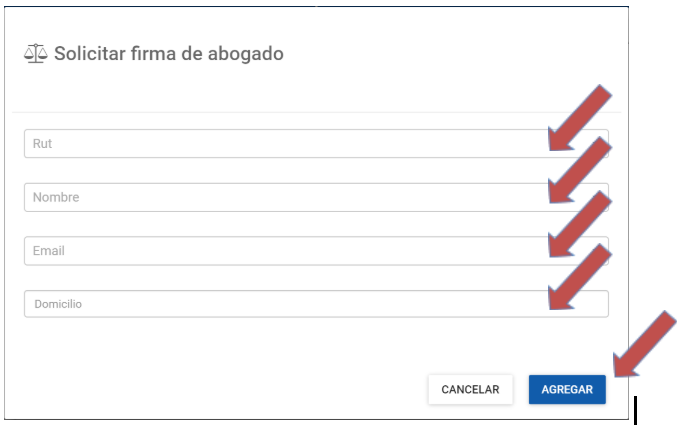Image resolution: width=680 pixels, height=427 pixels.
Task: Click the red arrow pointing at Email
Action: tap(580, 226)
